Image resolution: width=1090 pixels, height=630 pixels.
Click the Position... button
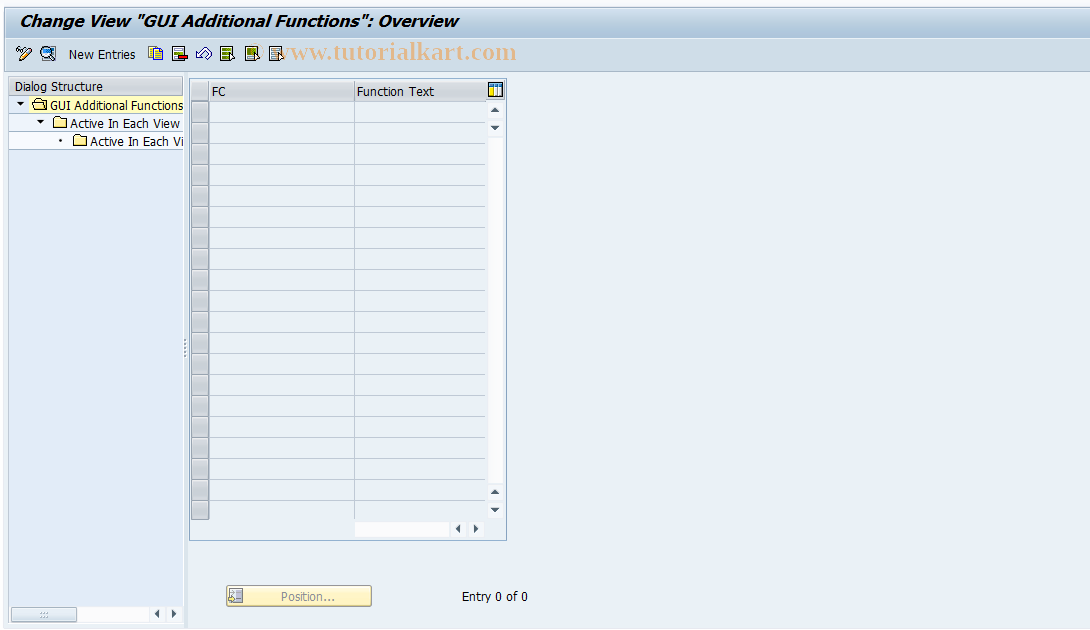click(299, 596)
